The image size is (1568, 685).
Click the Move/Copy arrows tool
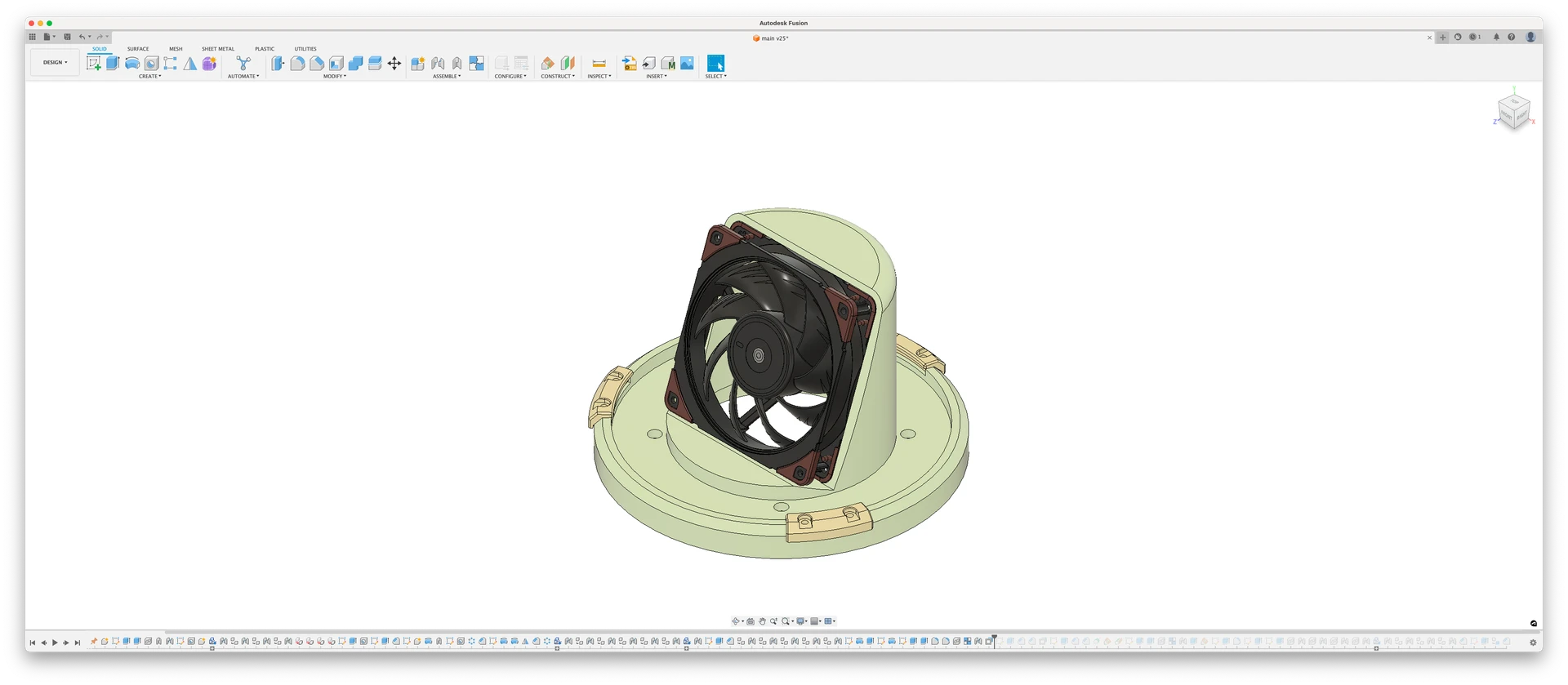pyautogui.click(x=394, y=64)
